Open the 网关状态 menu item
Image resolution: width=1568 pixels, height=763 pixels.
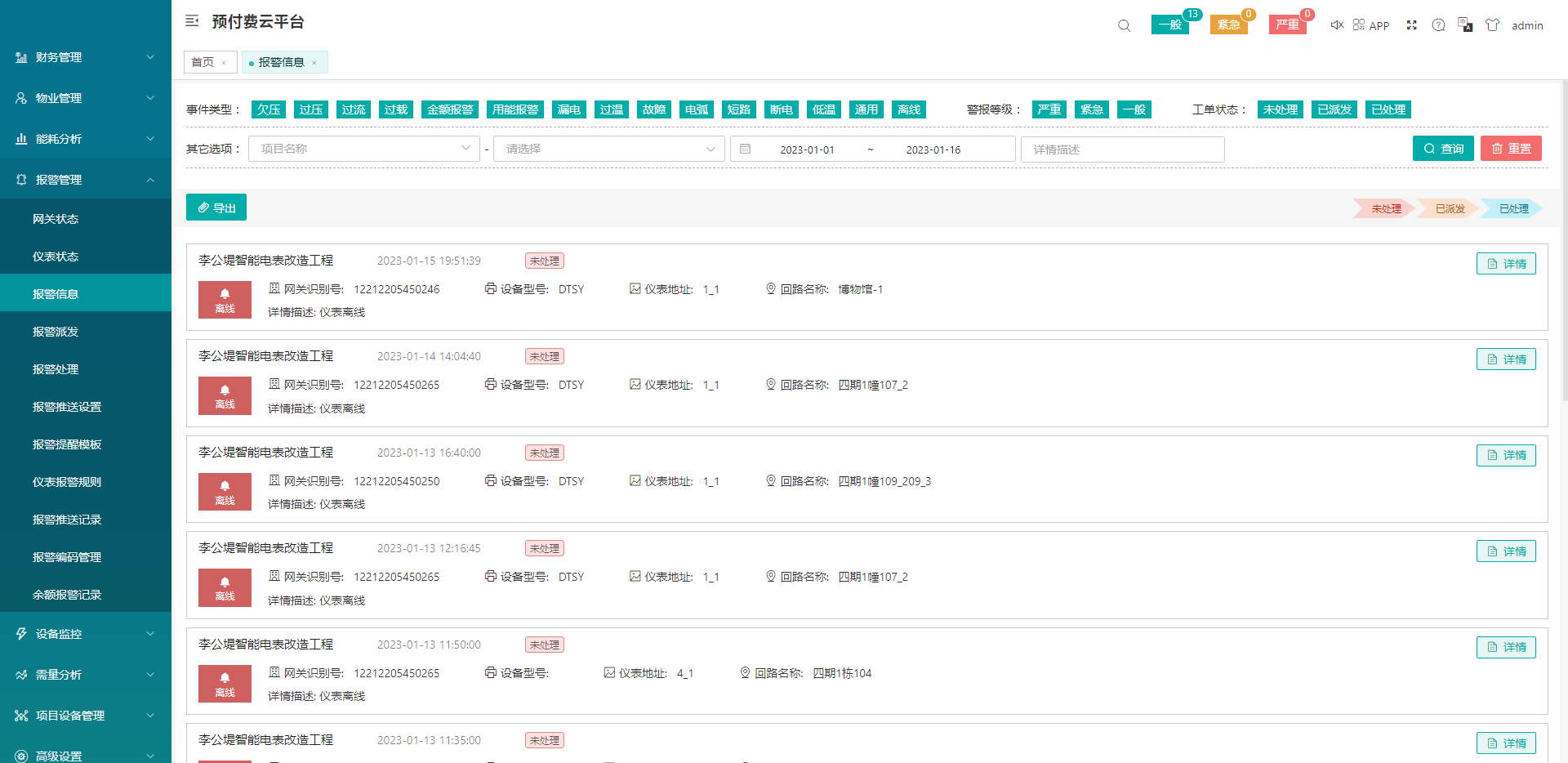[86, 219]
